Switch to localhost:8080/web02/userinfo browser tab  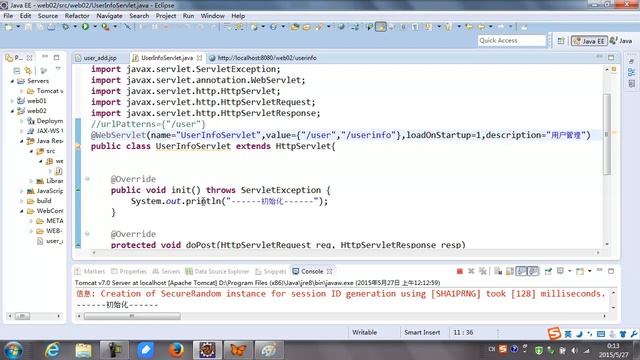pyautogui.click(x=263, y=58)
